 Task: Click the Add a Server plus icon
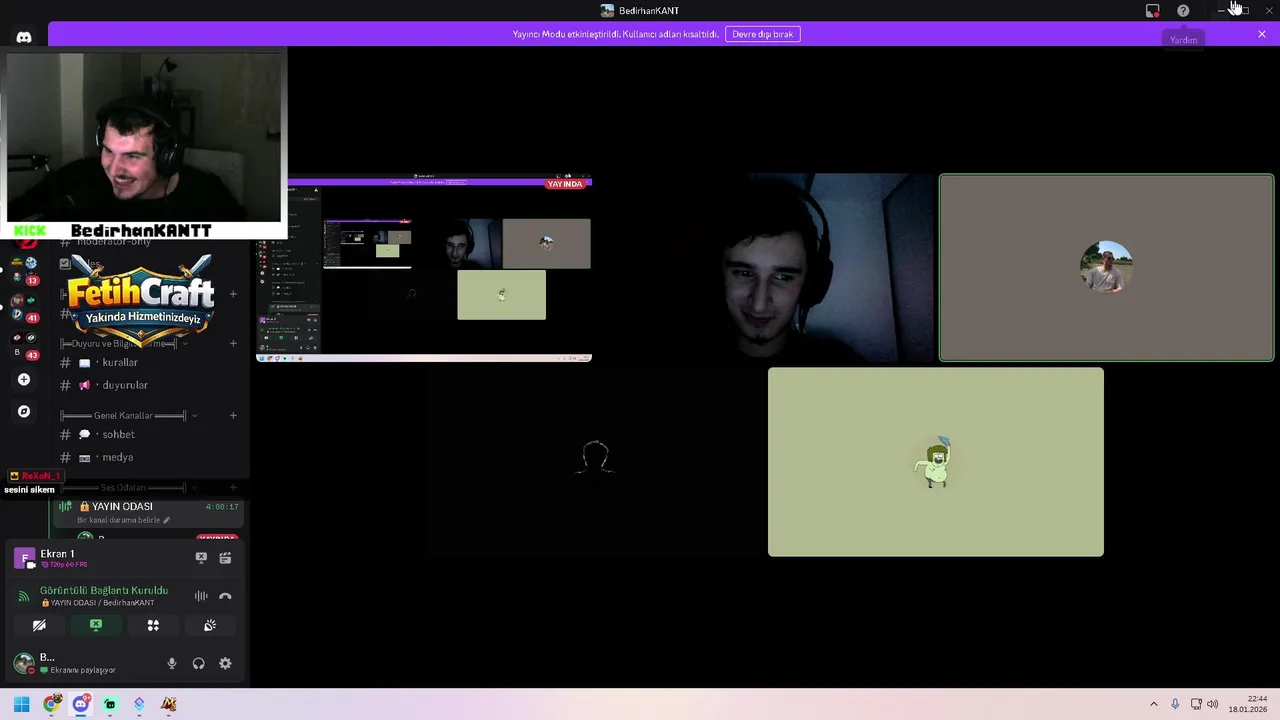24,379
